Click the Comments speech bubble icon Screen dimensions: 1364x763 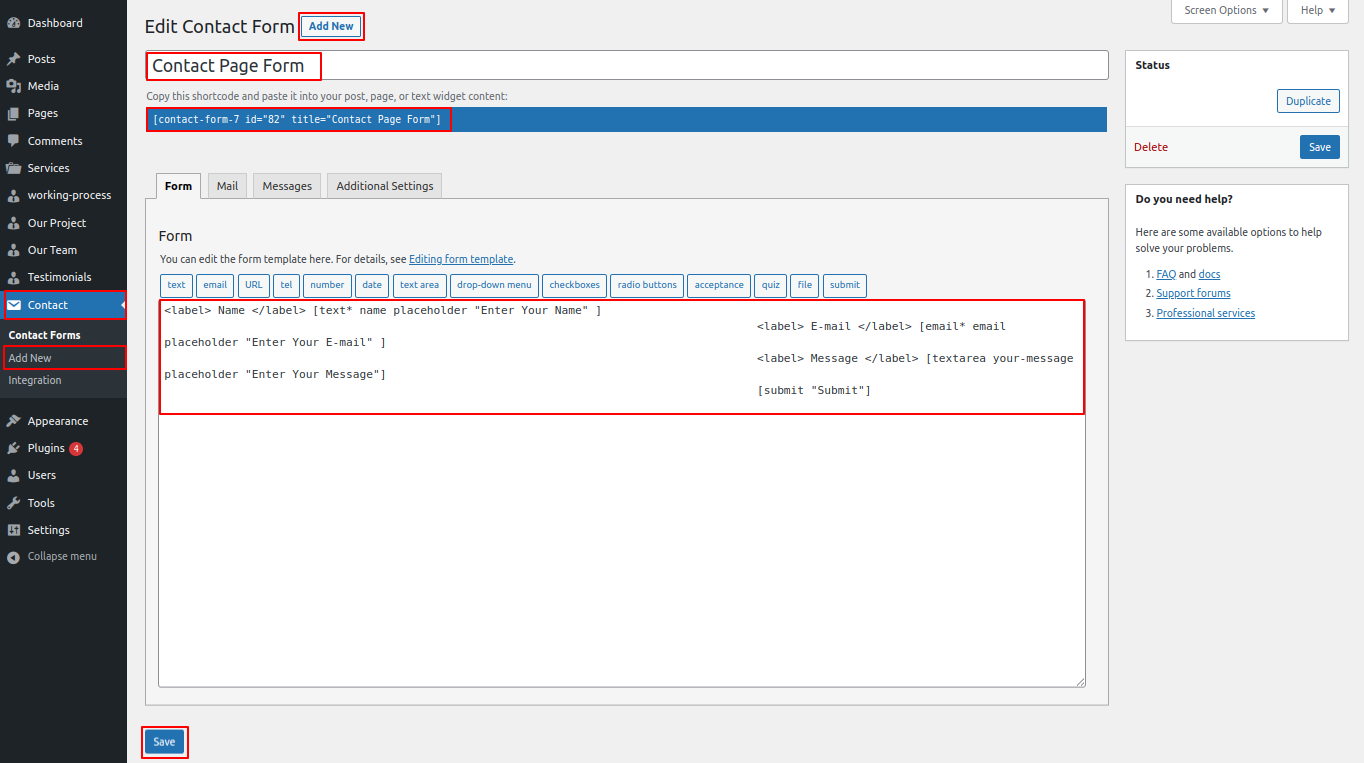[x=14, y=141]
